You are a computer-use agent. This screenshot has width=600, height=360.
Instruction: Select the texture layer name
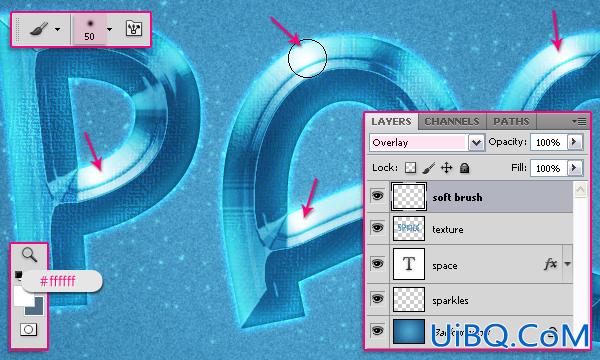(448, 230)
